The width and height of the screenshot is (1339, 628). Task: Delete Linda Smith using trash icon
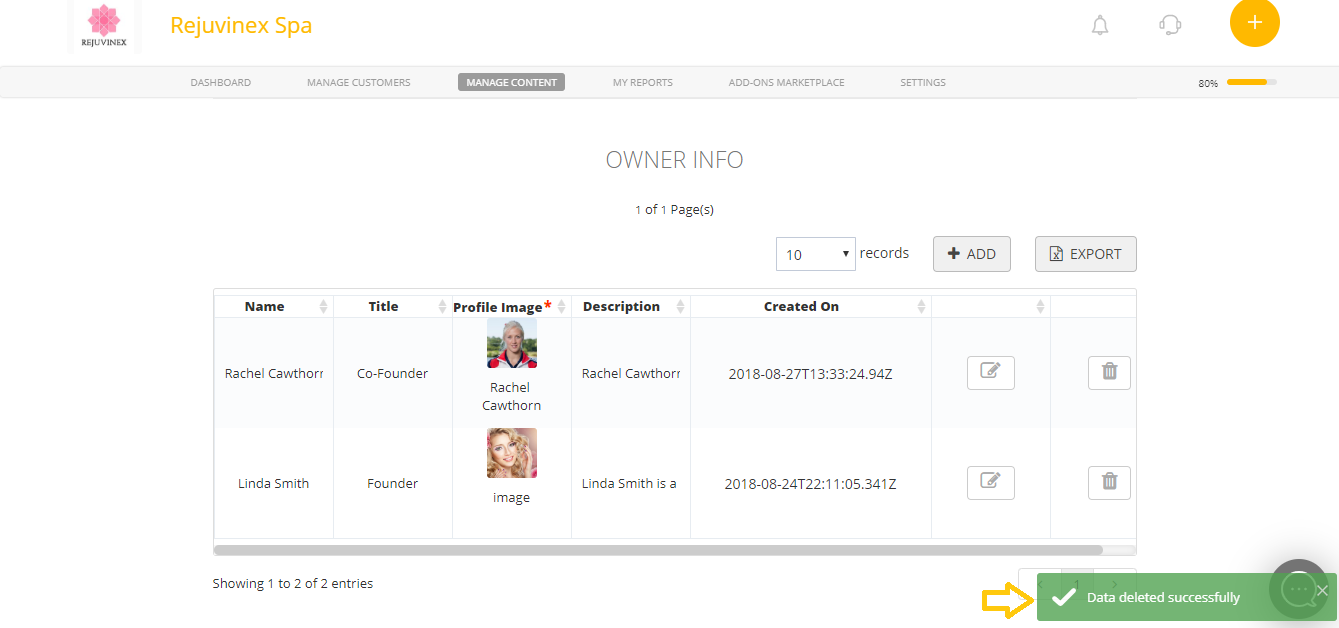[x=1109, y=482]
